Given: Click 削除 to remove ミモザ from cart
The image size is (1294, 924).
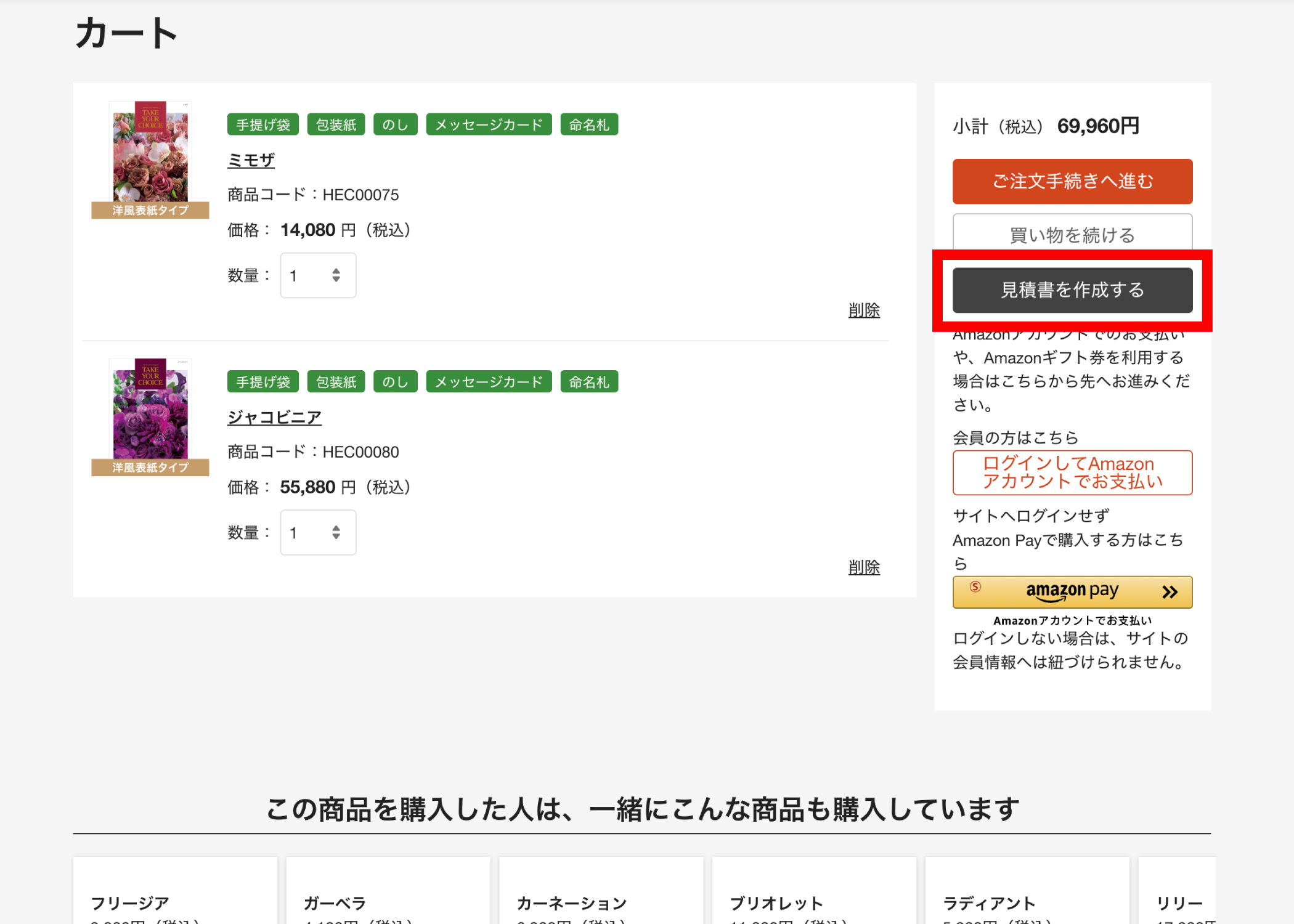Looking at the screenshot, I should point(864,310).
